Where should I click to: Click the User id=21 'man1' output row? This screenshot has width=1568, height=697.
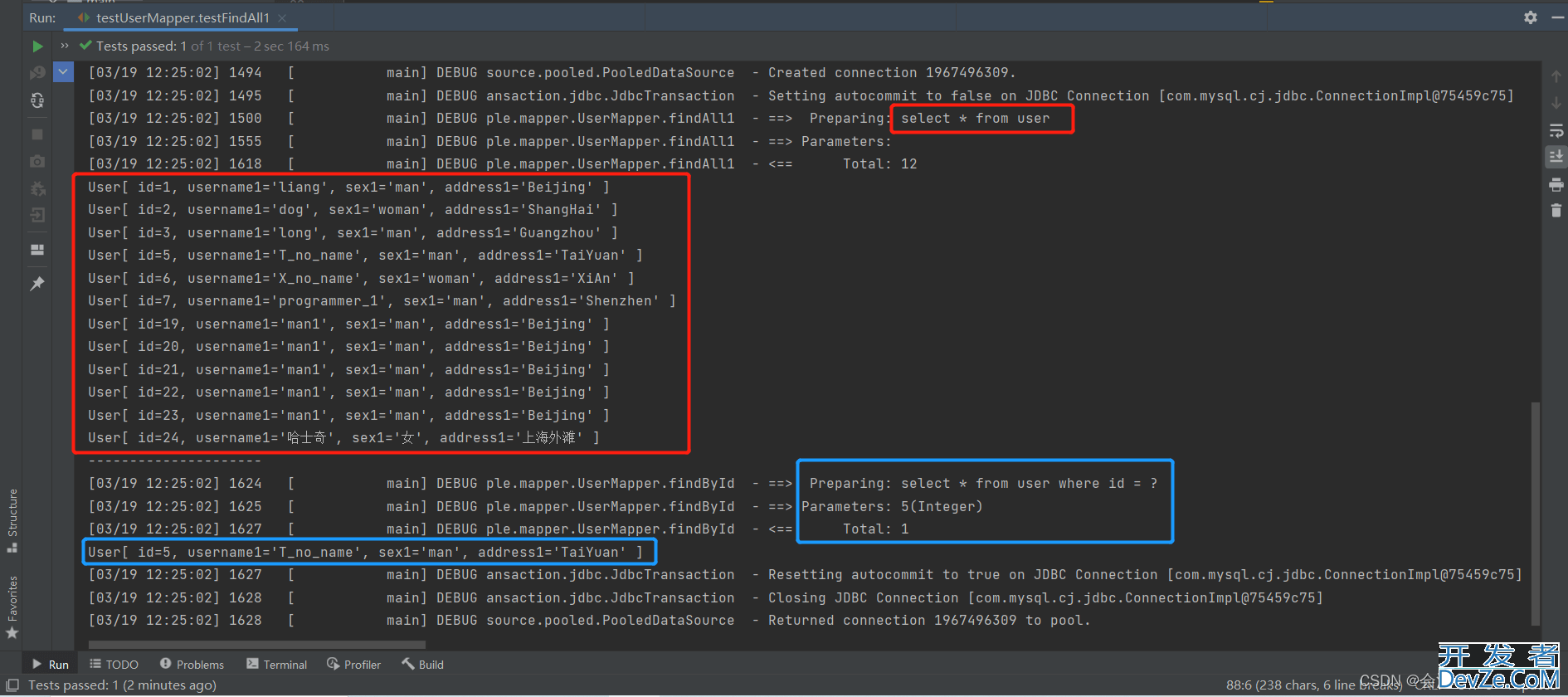pyautogui.click(x=348, y=370)
